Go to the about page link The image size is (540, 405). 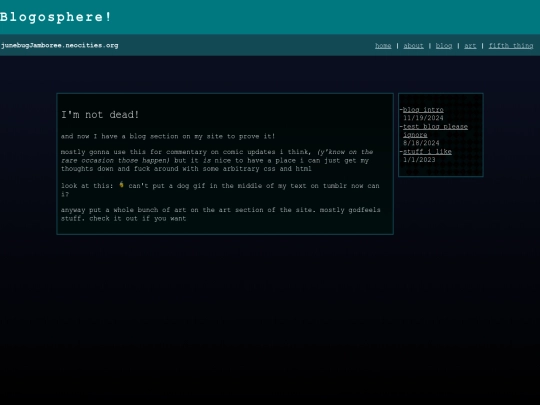[413, 45]
